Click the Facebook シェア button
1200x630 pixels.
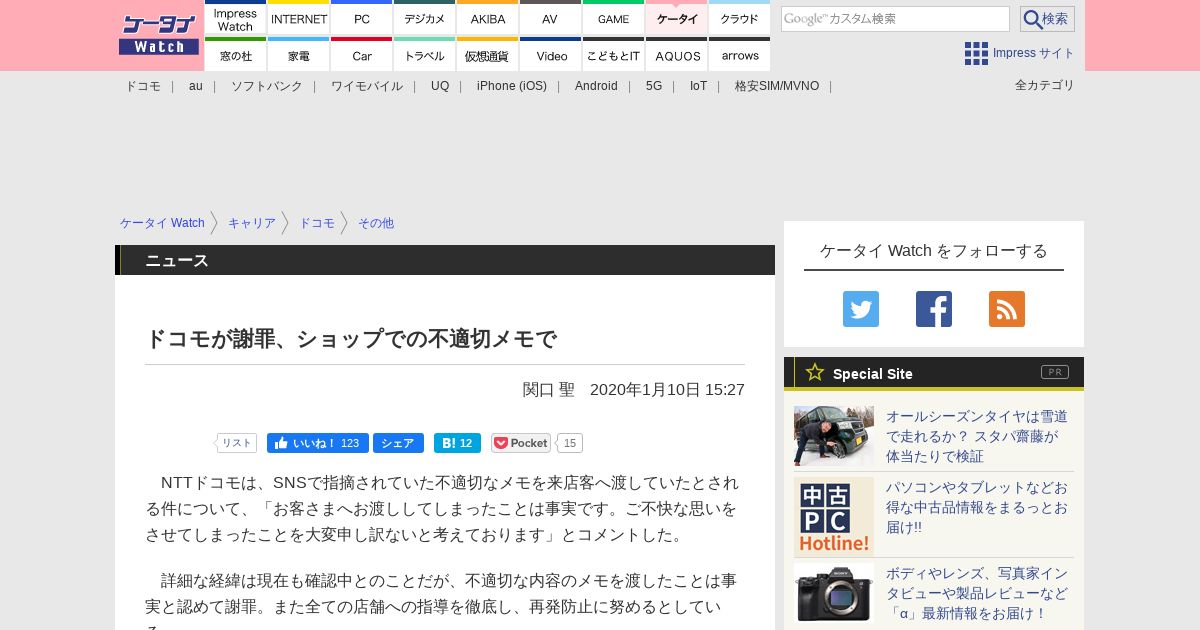(398, 443)
